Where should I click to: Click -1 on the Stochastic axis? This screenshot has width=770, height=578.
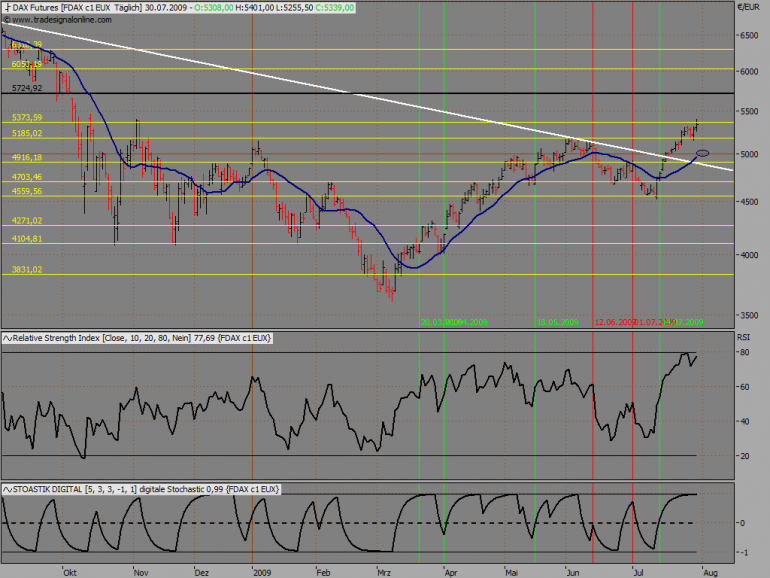[x=744, y=553]
